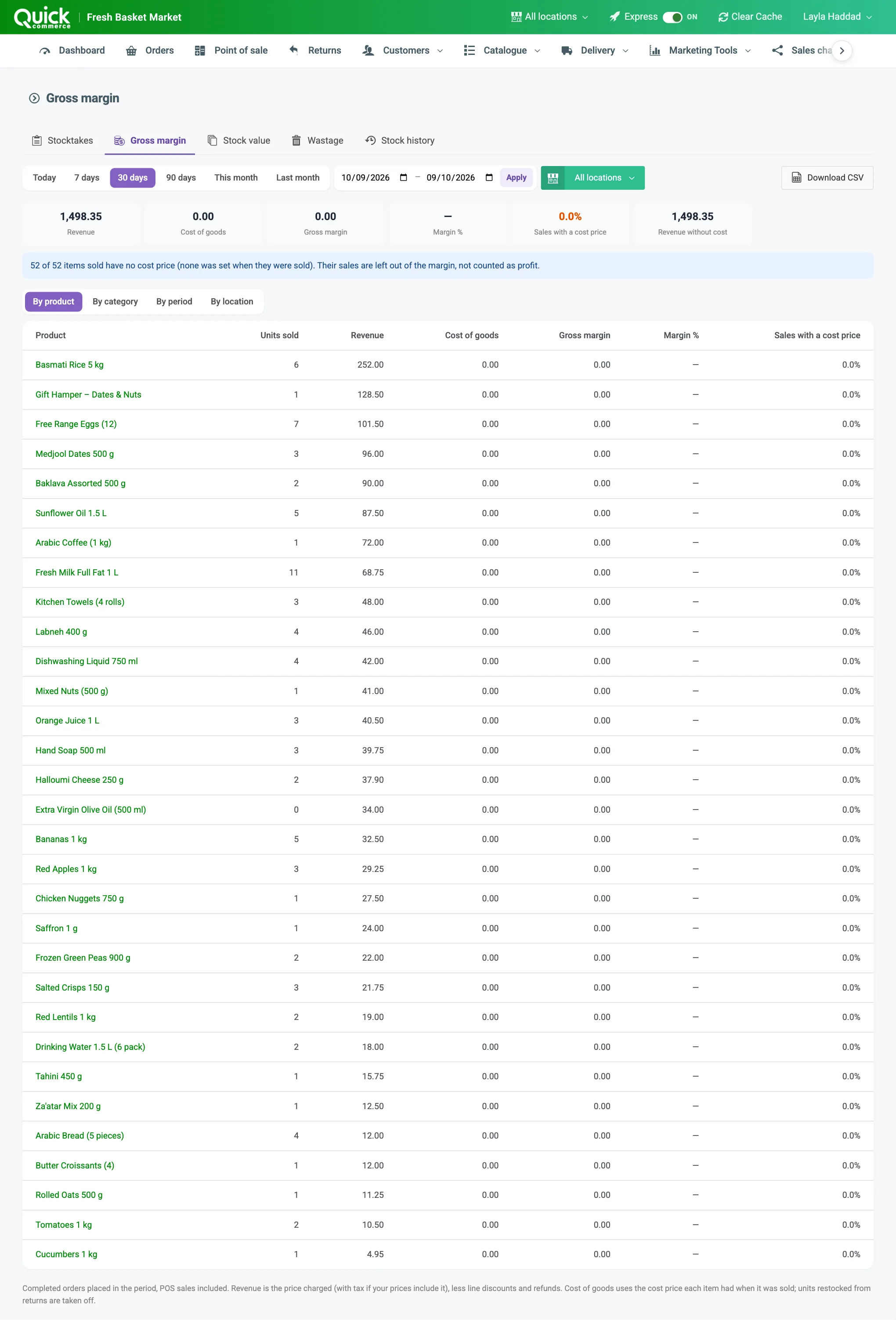Open the Cucumbers 1 kg product link
The height and width of the screenshot is (1320, 896).
pyautogui.click(x=66, y=1255)
